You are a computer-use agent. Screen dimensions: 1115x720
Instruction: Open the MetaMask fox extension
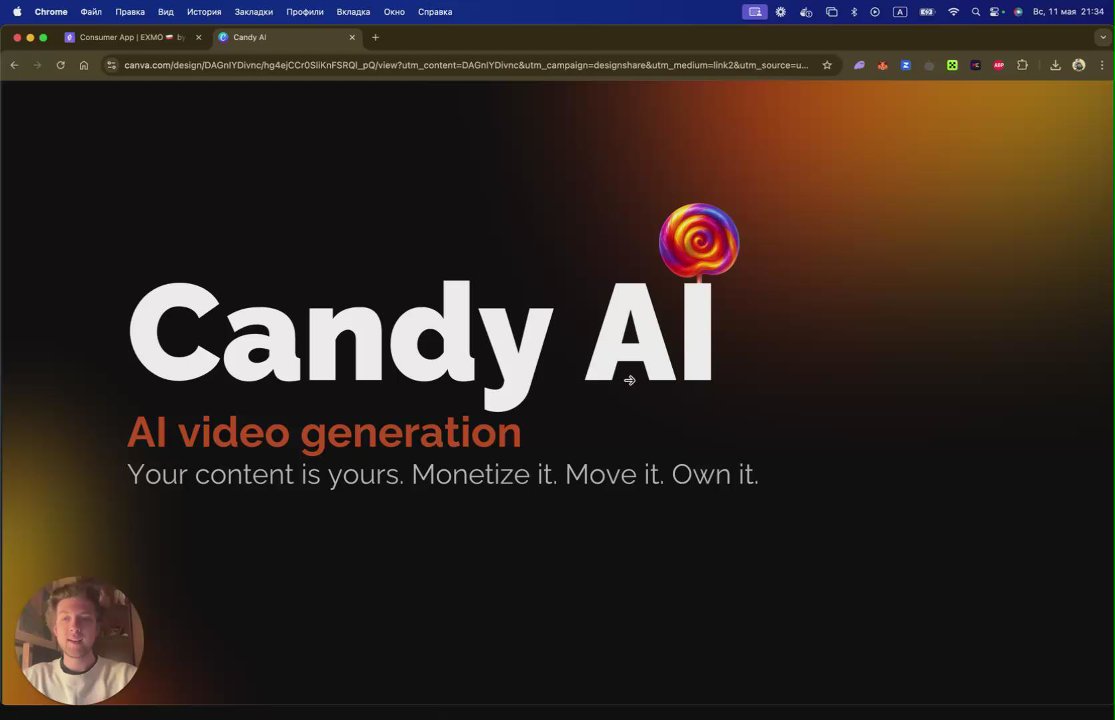[882, 65]
